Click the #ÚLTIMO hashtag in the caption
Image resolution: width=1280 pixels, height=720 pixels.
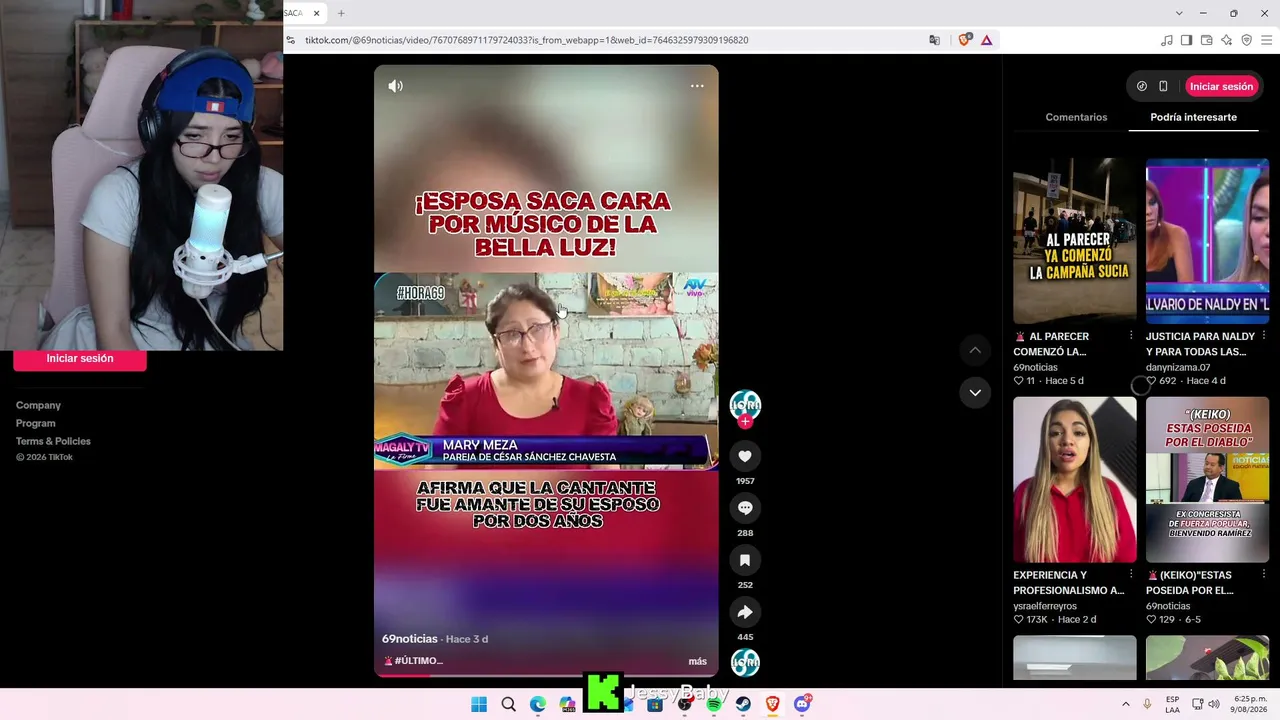coord(418,661)
